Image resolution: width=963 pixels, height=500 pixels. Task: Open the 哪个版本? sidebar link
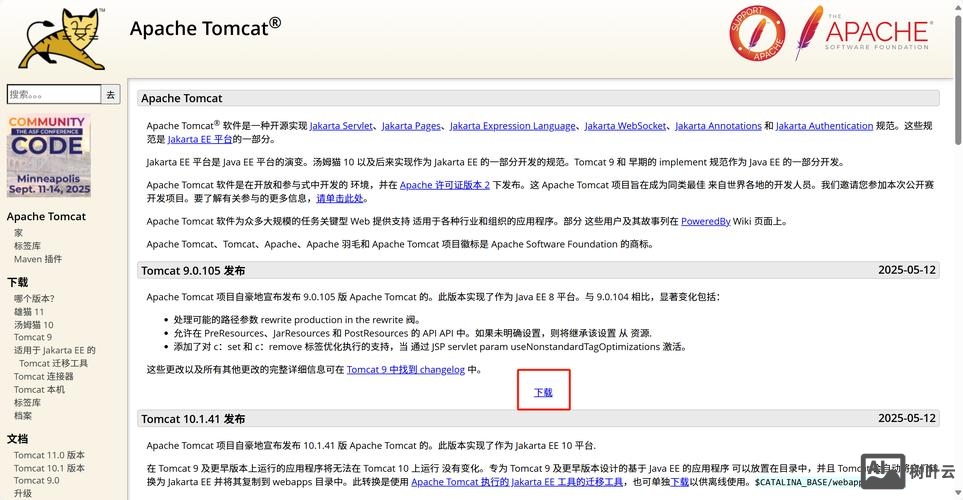[x=34, y=299]
